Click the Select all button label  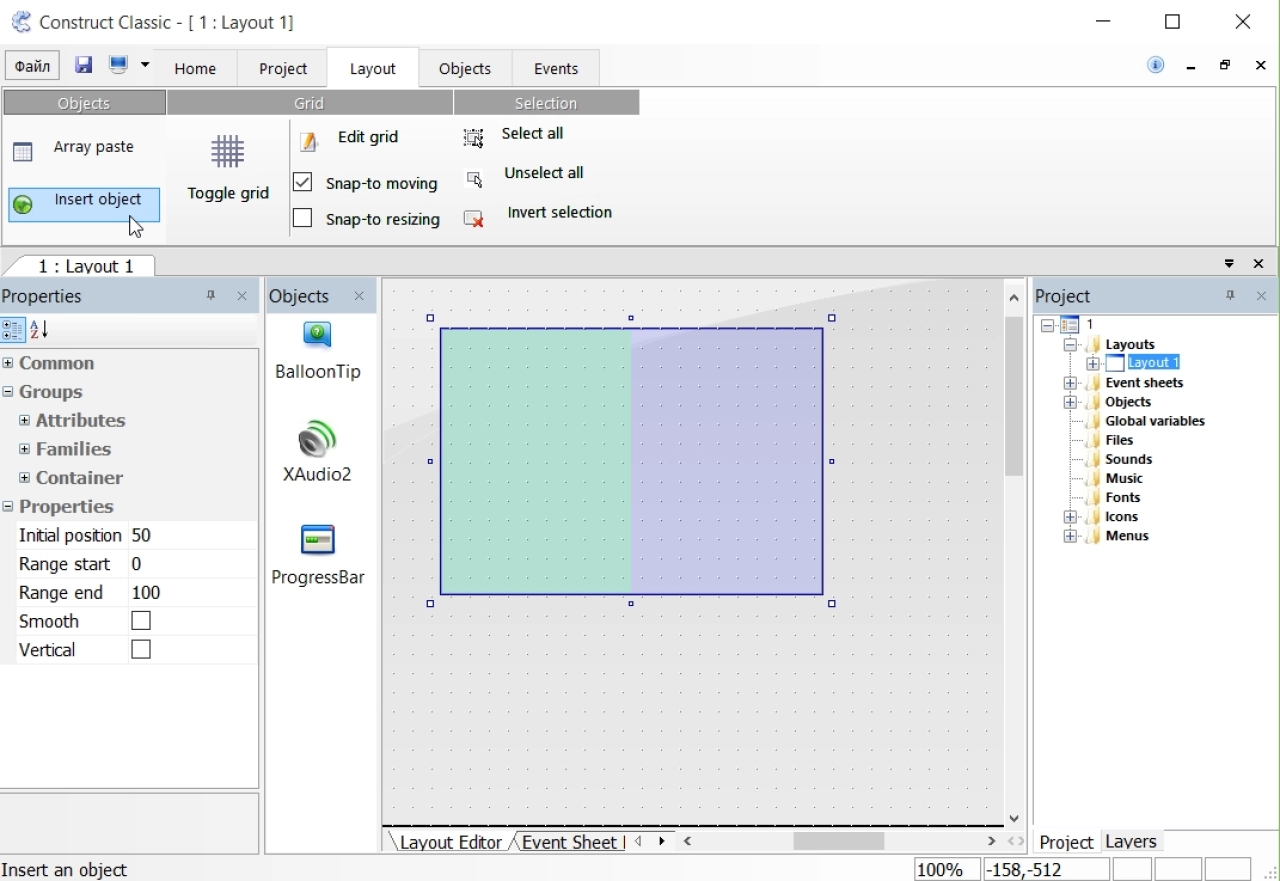tap(533, 133)
